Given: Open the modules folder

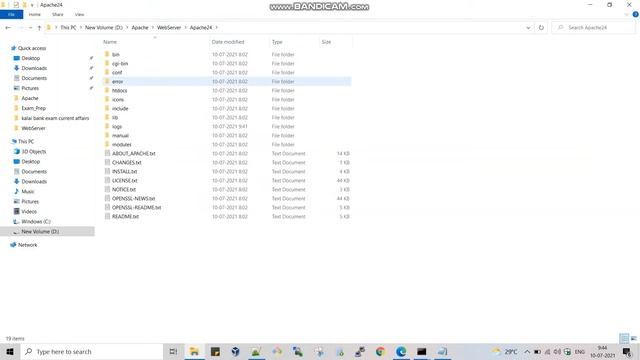Looking at the screenshot, I should click(x=121, y=144).
